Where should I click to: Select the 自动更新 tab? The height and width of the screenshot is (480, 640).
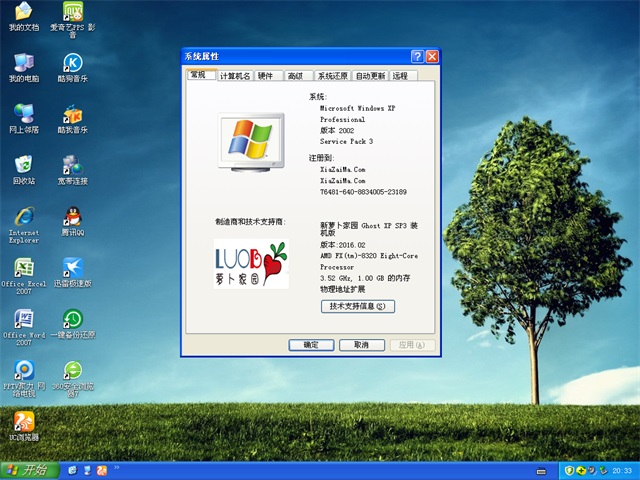point(370,76)
